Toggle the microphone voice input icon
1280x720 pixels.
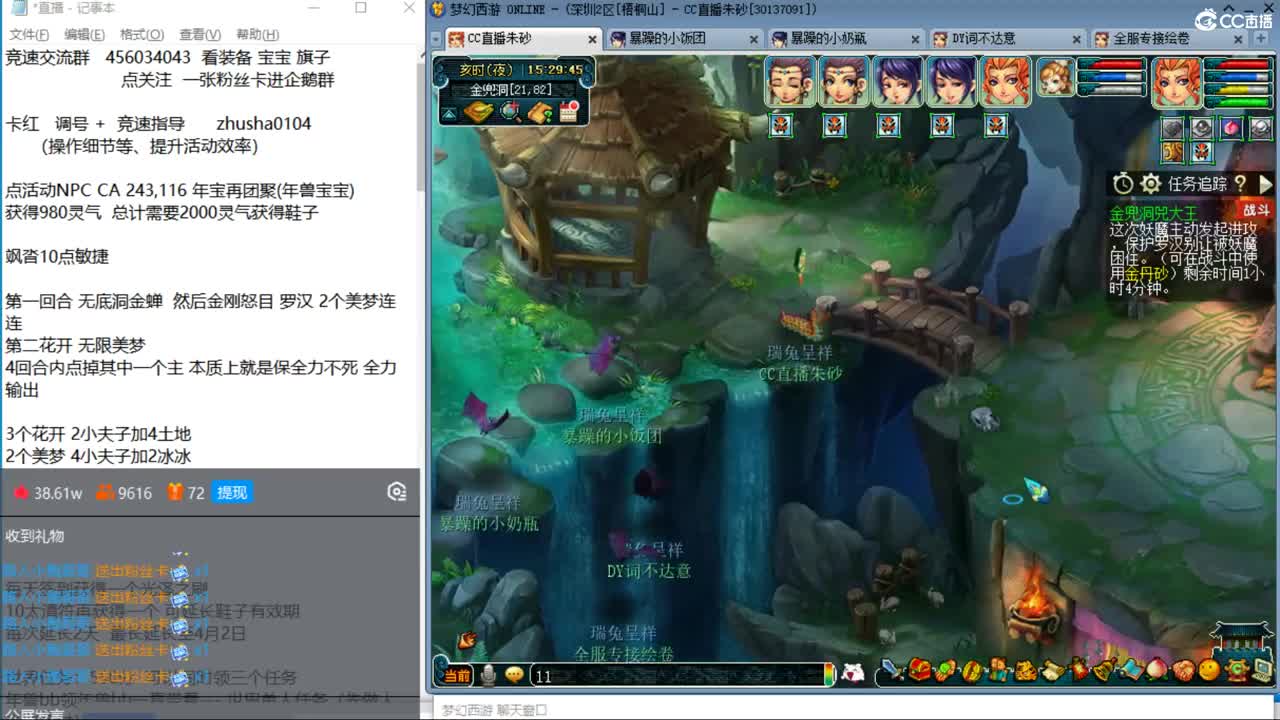coord(489,676)
